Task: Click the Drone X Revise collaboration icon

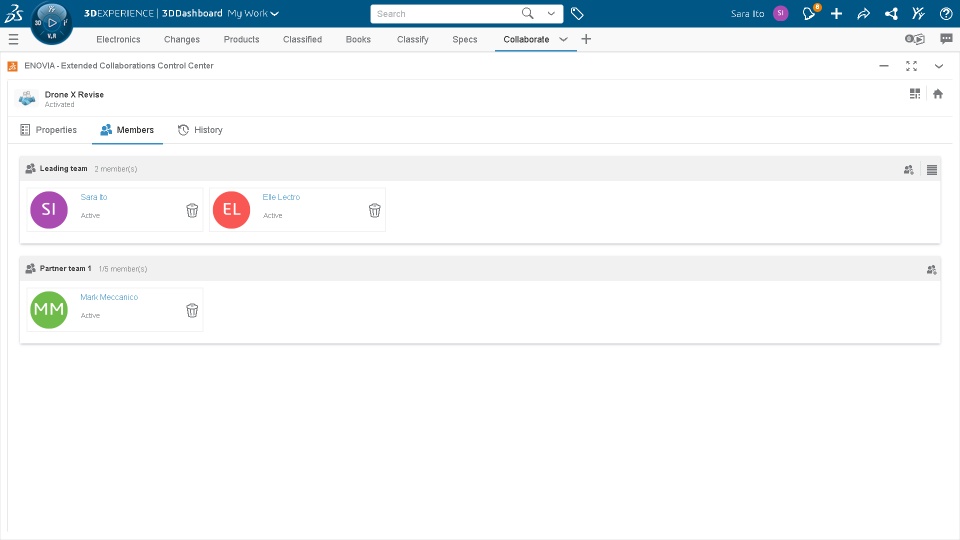Action: [27, 98]
